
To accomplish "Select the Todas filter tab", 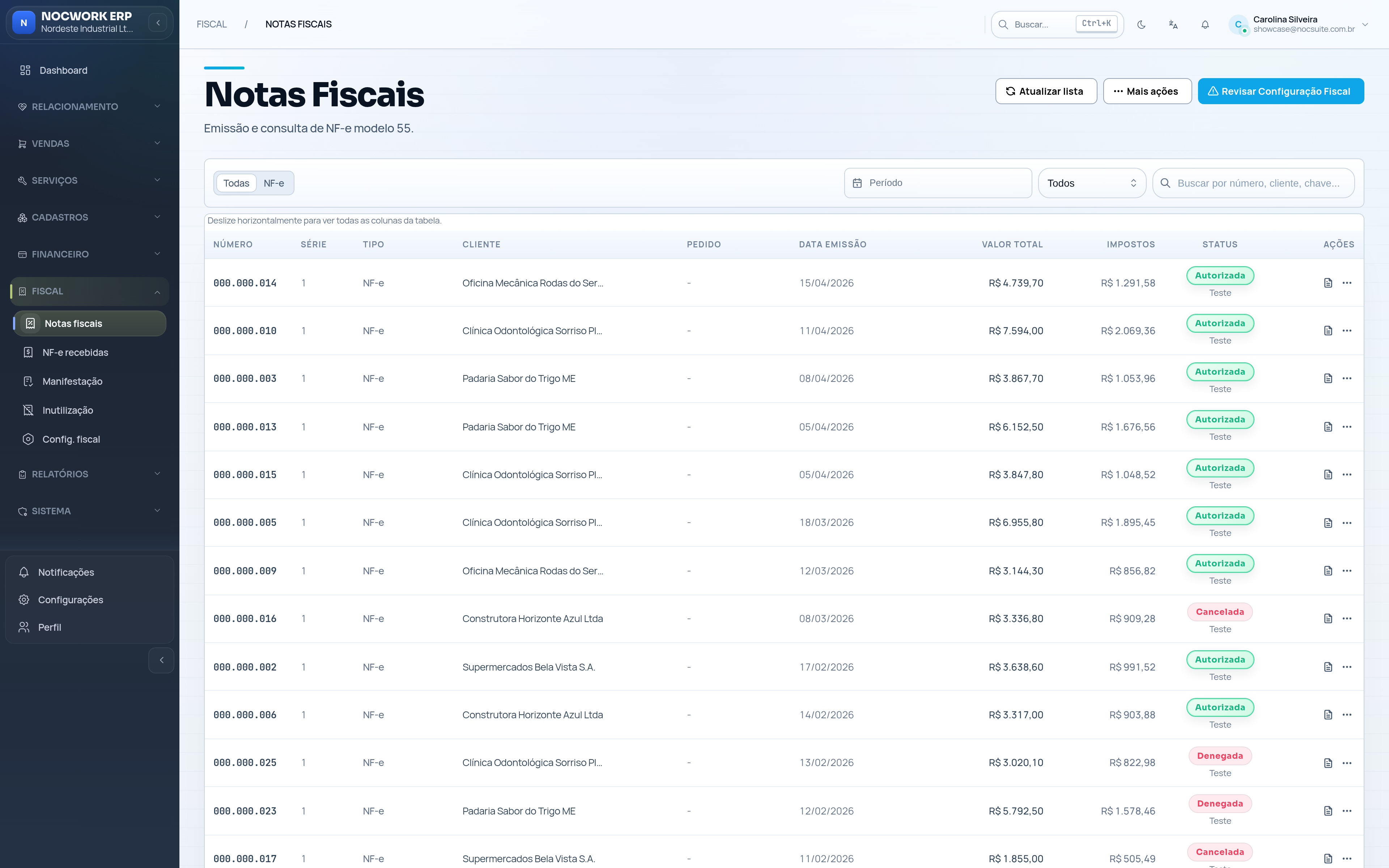I will (236, 183).
